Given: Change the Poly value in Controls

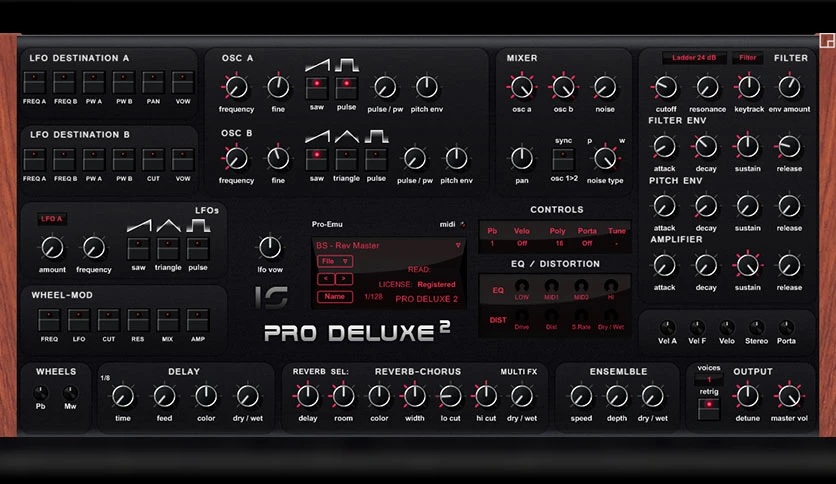Looking at the screenshot, I should coord(559,243).
